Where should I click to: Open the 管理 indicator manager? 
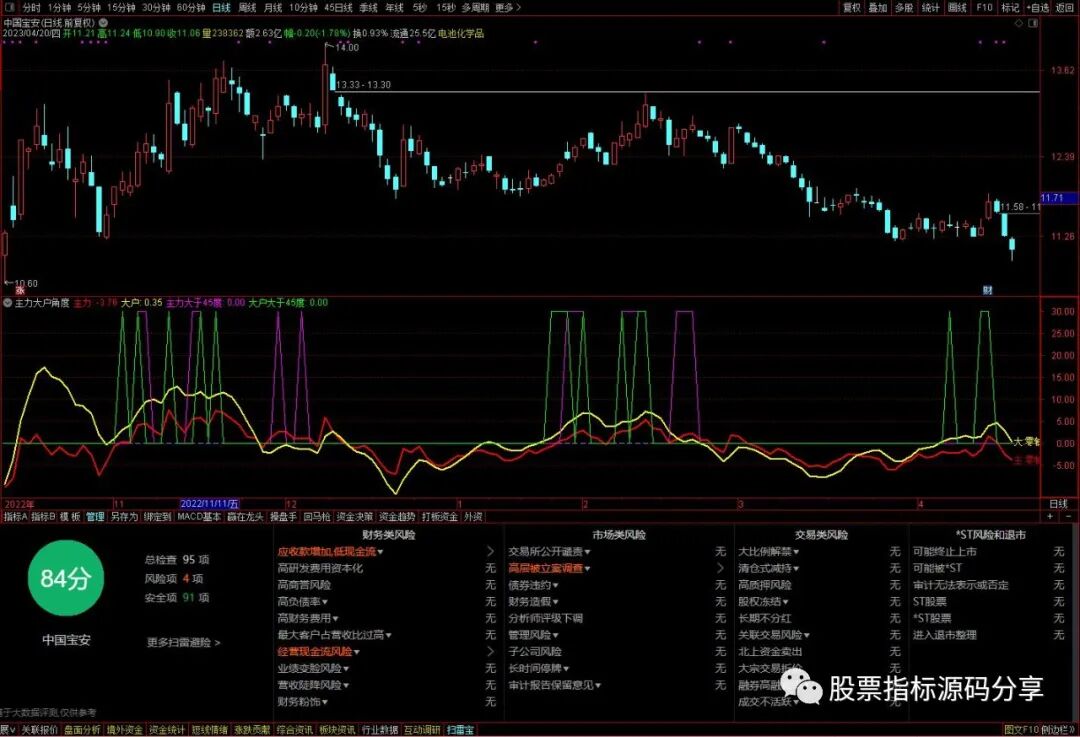tap(95, 517)
